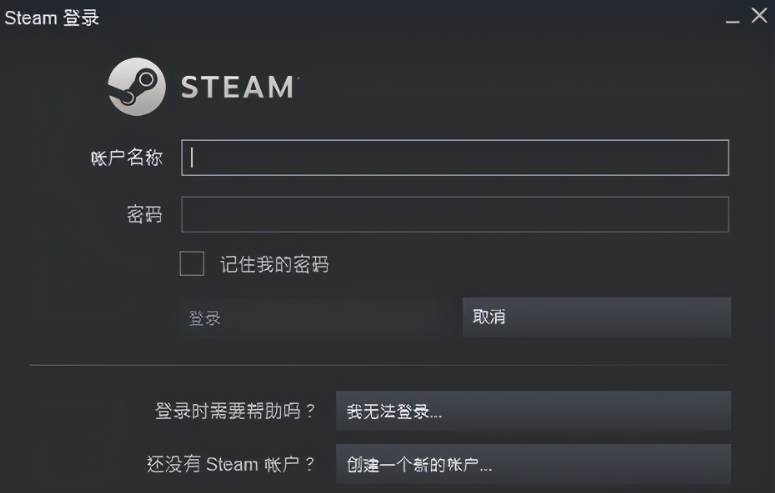
Task: Click the 记住我的密码 label text
Action: coord(274,265)
